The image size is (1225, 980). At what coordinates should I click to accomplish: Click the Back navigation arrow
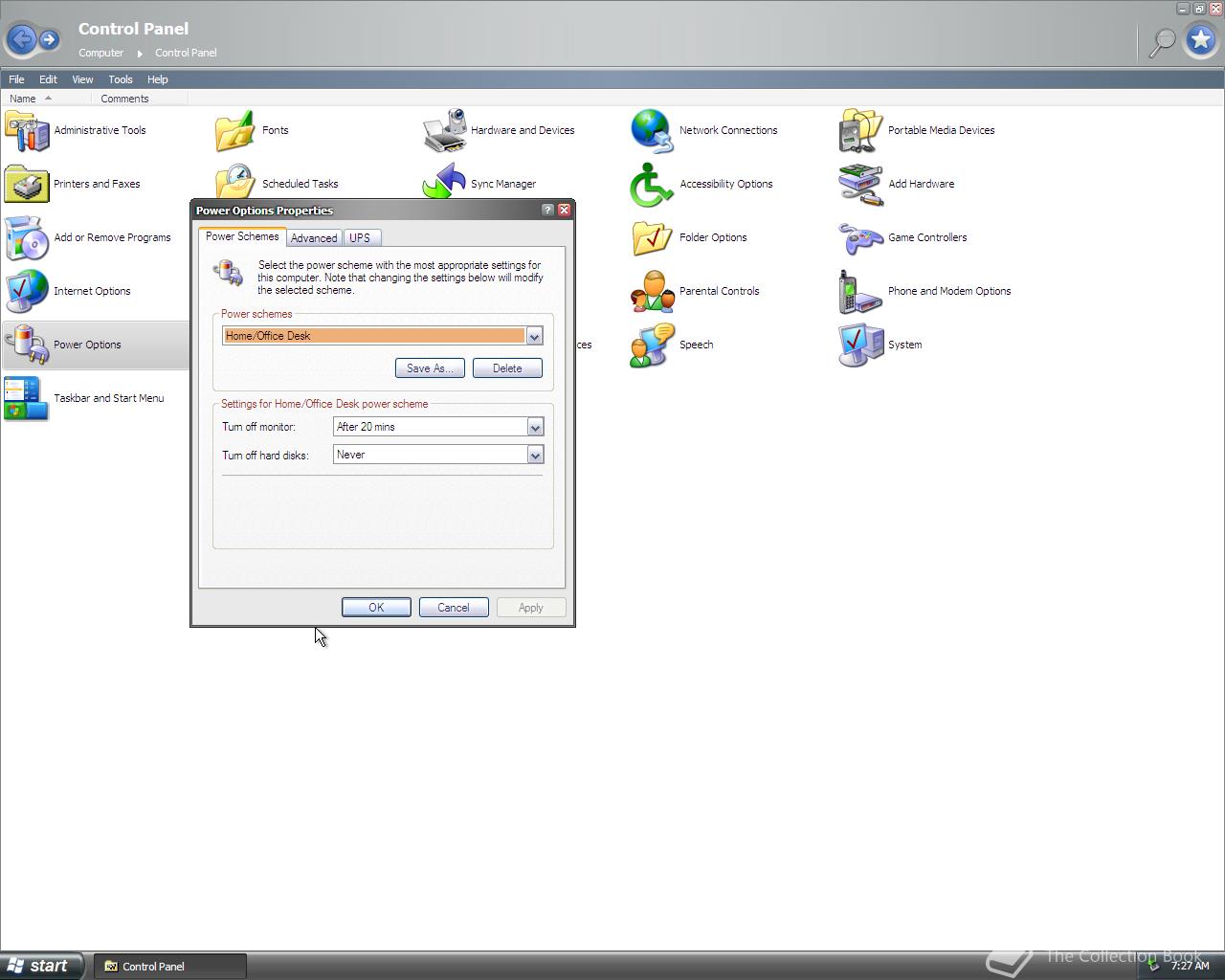[21, 39]
